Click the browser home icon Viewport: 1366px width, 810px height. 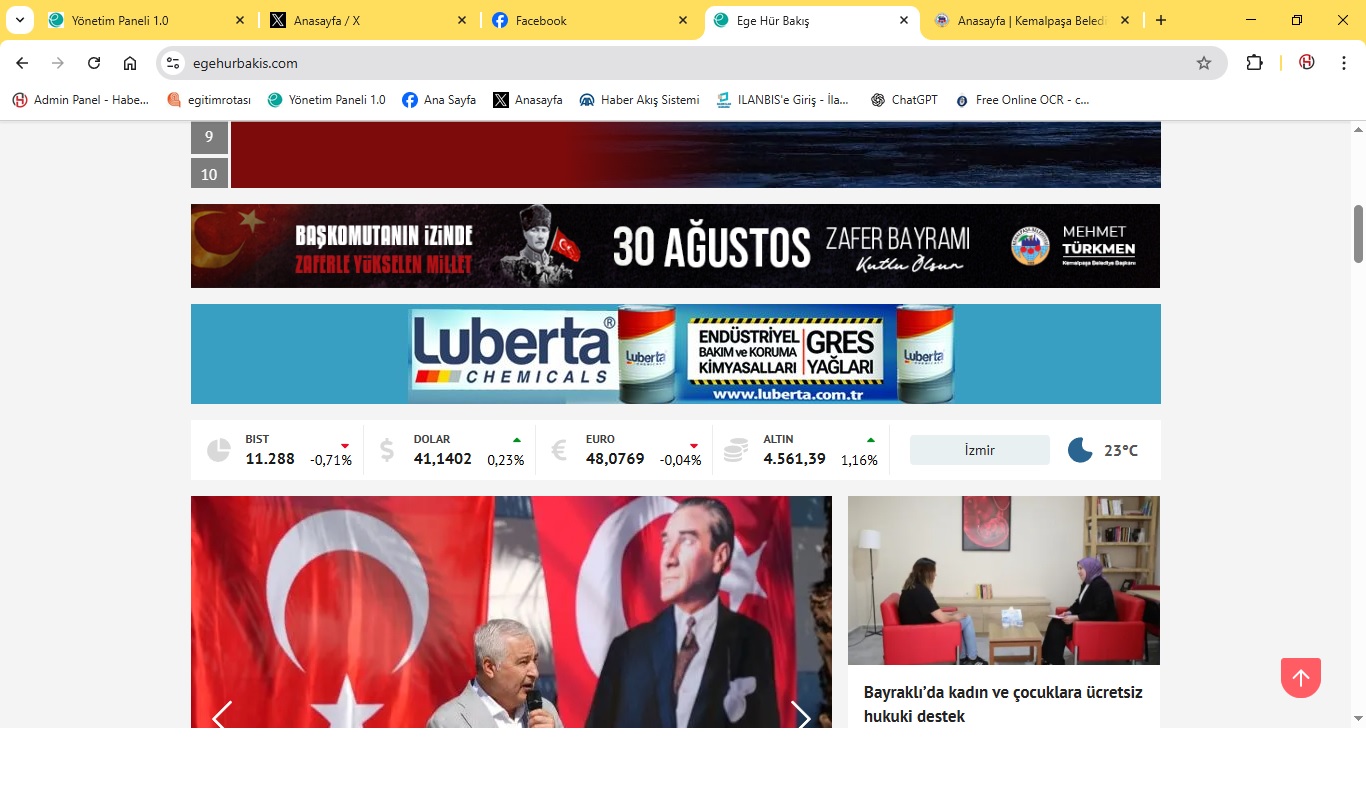click(130, 63)
